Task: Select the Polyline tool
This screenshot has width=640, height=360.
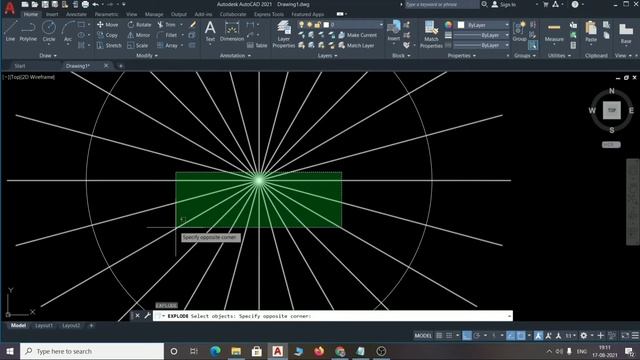Action: (x=28, y=31)
